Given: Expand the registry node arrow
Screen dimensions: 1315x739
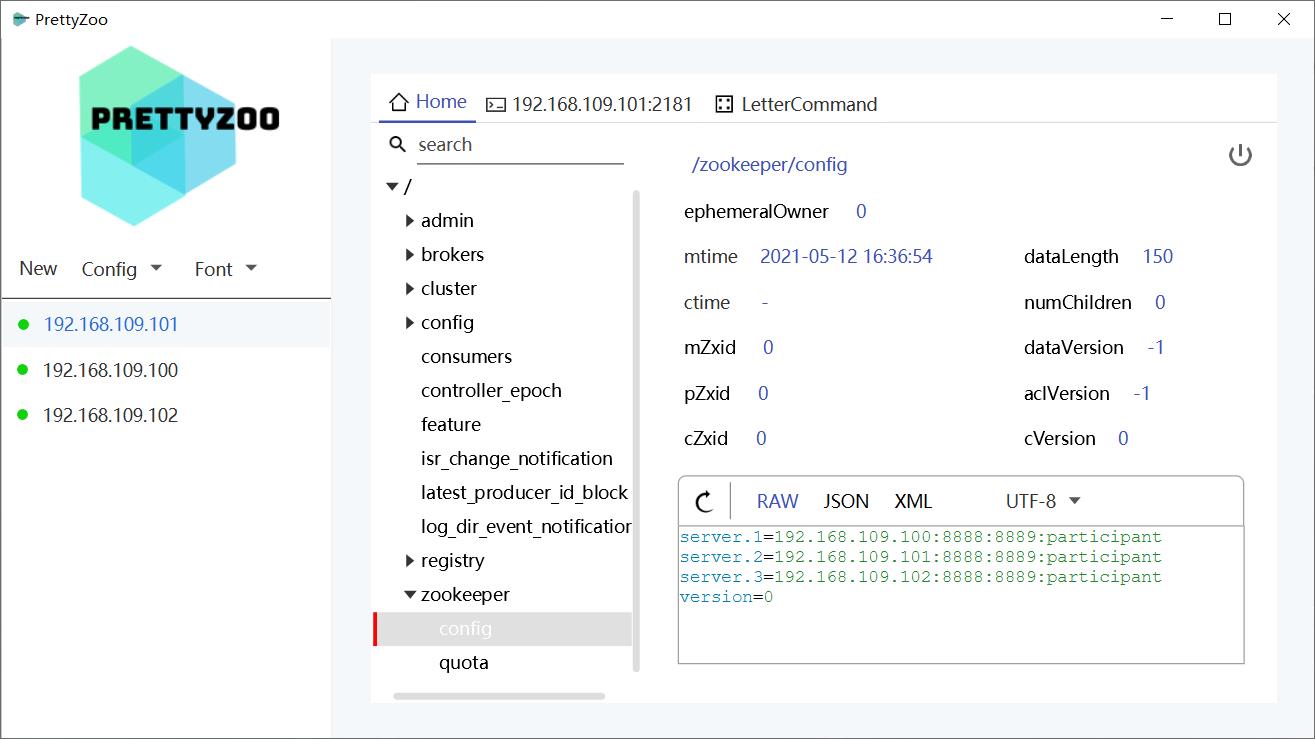Looking at the screenshot, I should coord(410,561).
